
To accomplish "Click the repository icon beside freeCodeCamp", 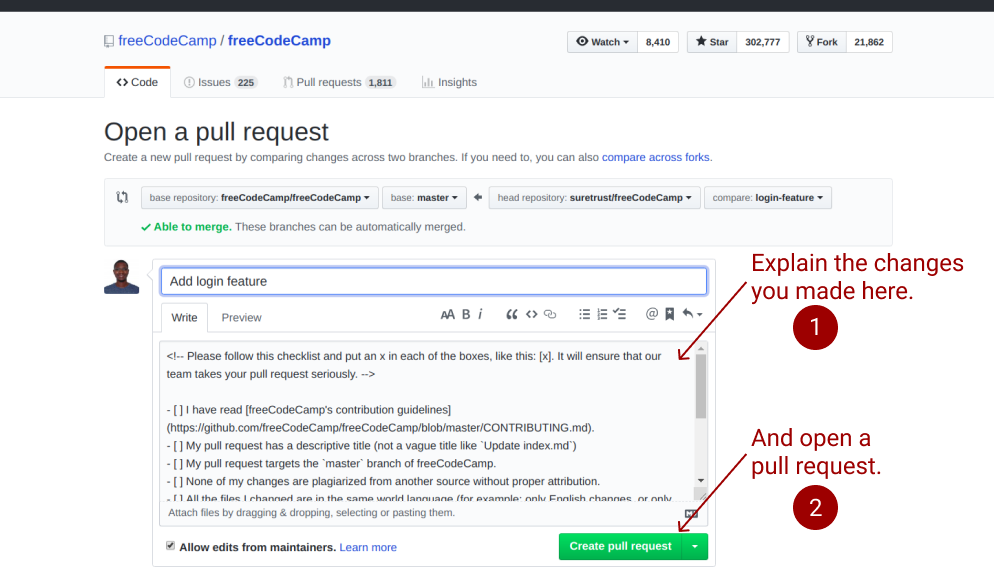I will 109,41.
